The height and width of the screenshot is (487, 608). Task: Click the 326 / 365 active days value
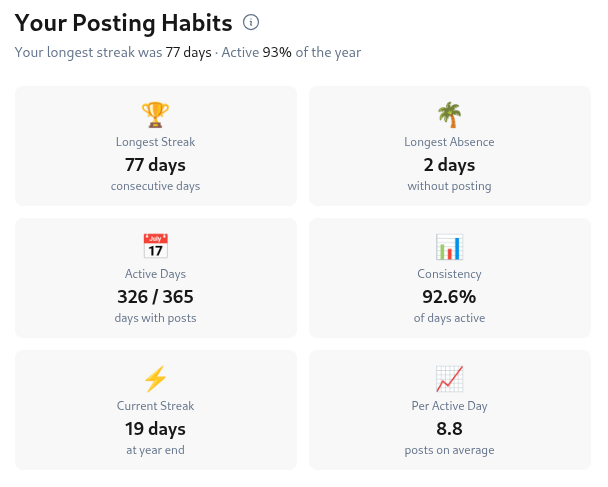click(x=155, y=297)
